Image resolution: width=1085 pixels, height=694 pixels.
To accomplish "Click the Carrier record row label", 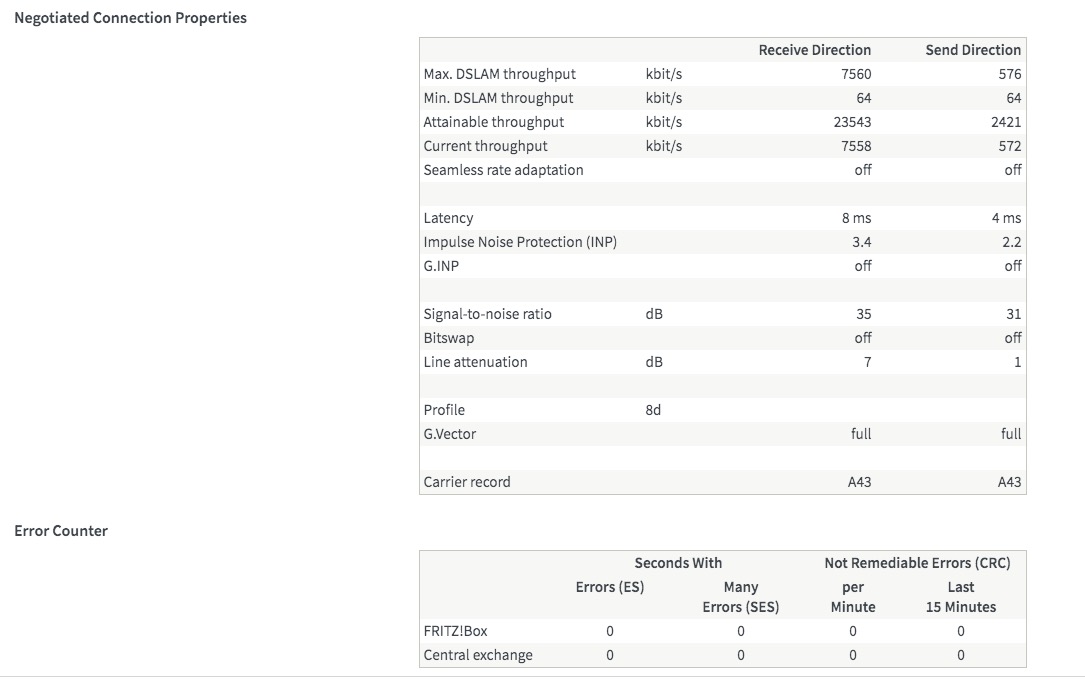I will click(x=467, y=482).
